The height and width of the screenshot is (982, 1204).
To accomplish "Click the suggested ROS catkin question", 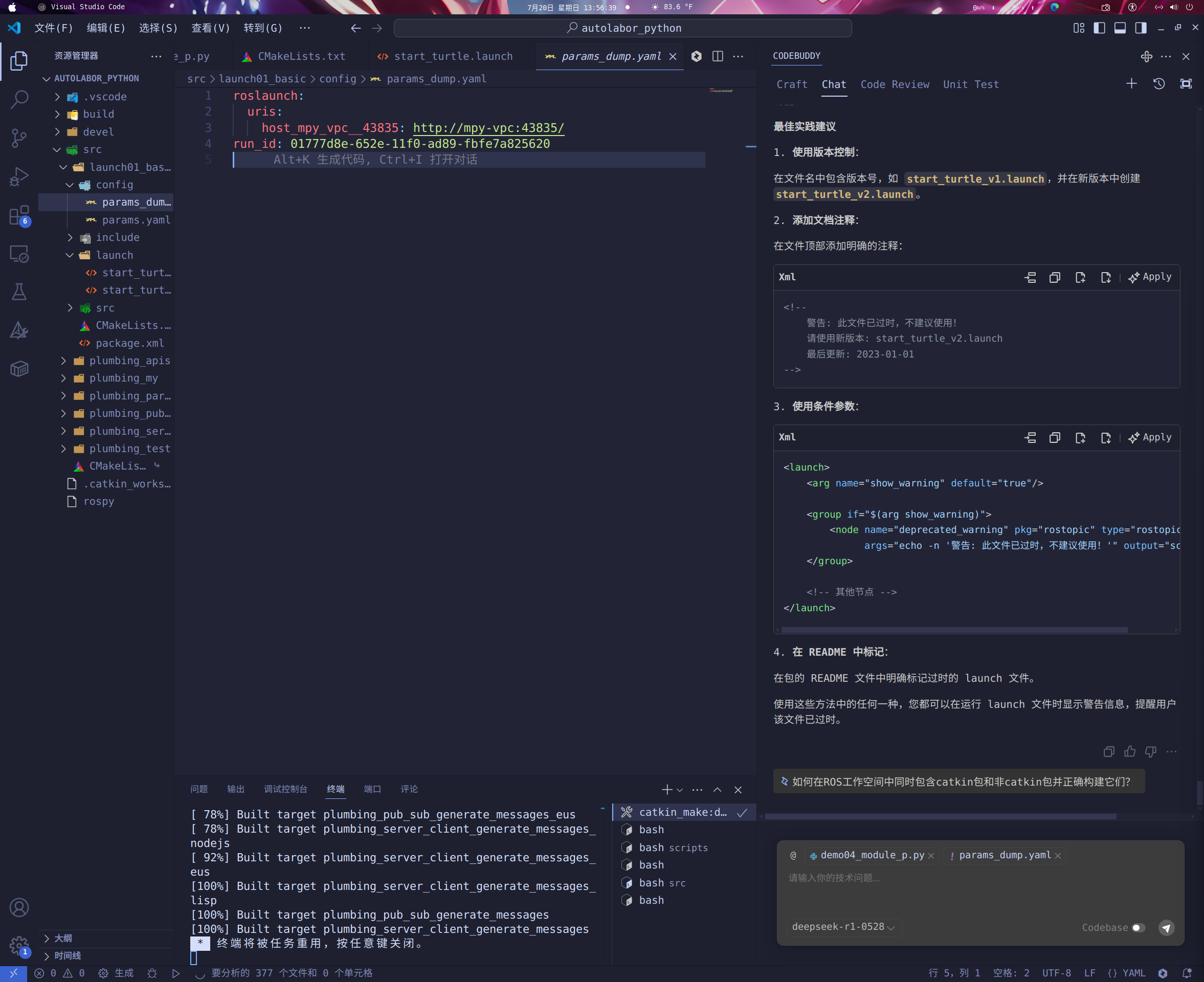I will [x=960, y=782].
